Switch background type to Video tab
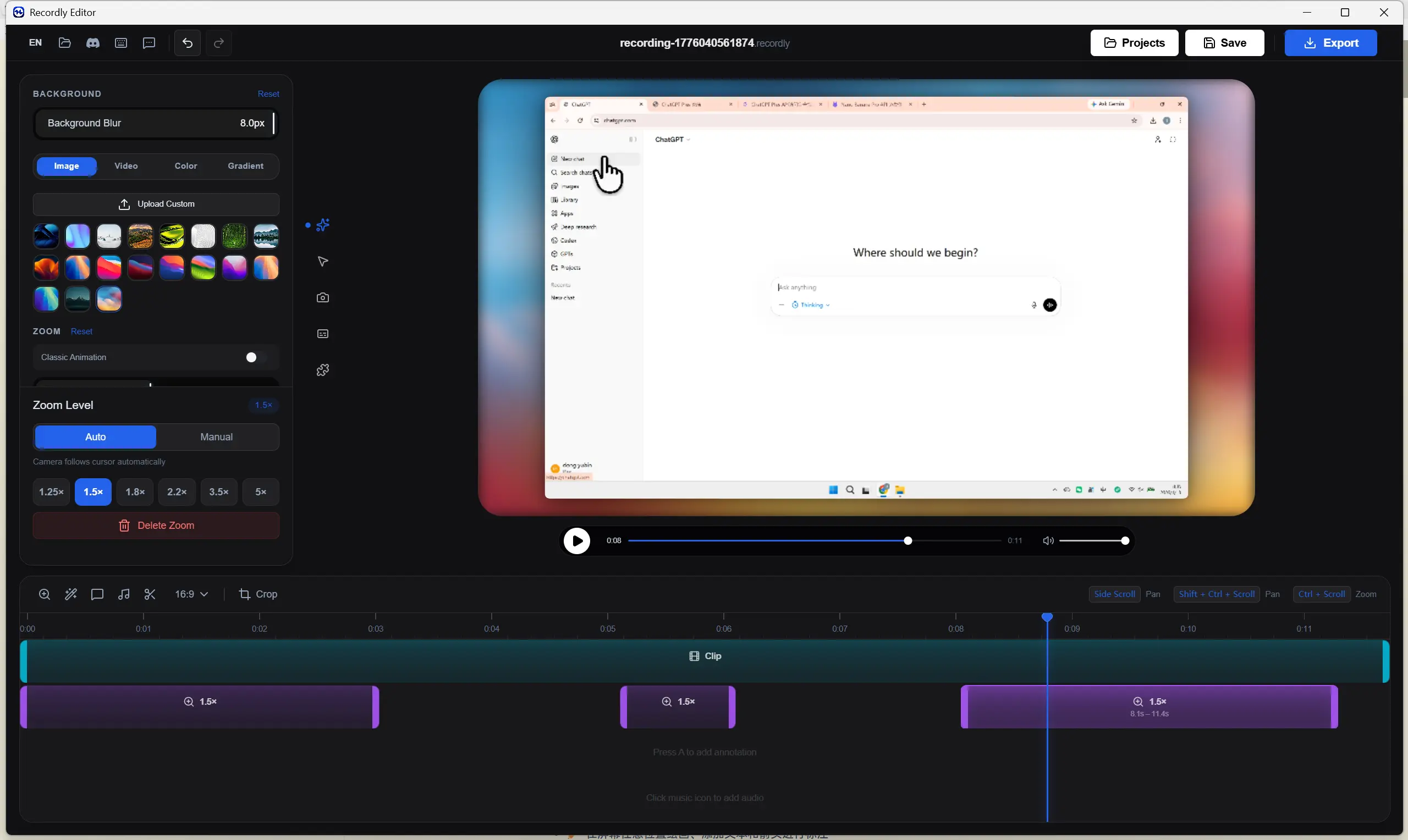The height and width of the screenshot is (840, 1408). tap(126, 166)
